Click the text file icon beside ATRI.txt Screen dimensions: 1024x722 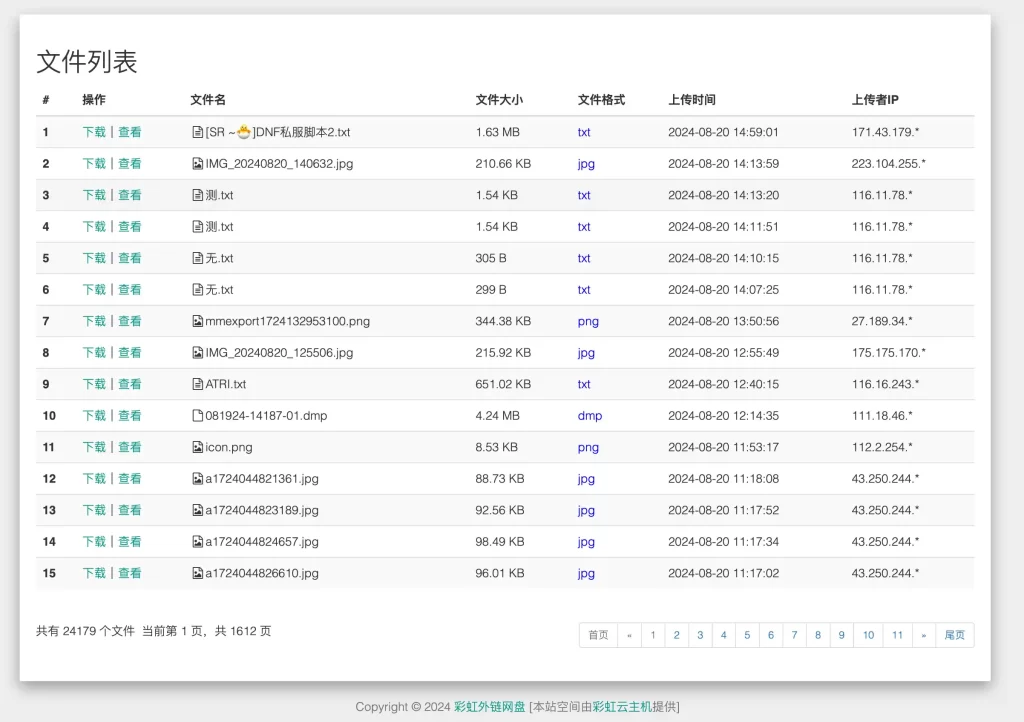pyautogui.click(x=197, y=384)
